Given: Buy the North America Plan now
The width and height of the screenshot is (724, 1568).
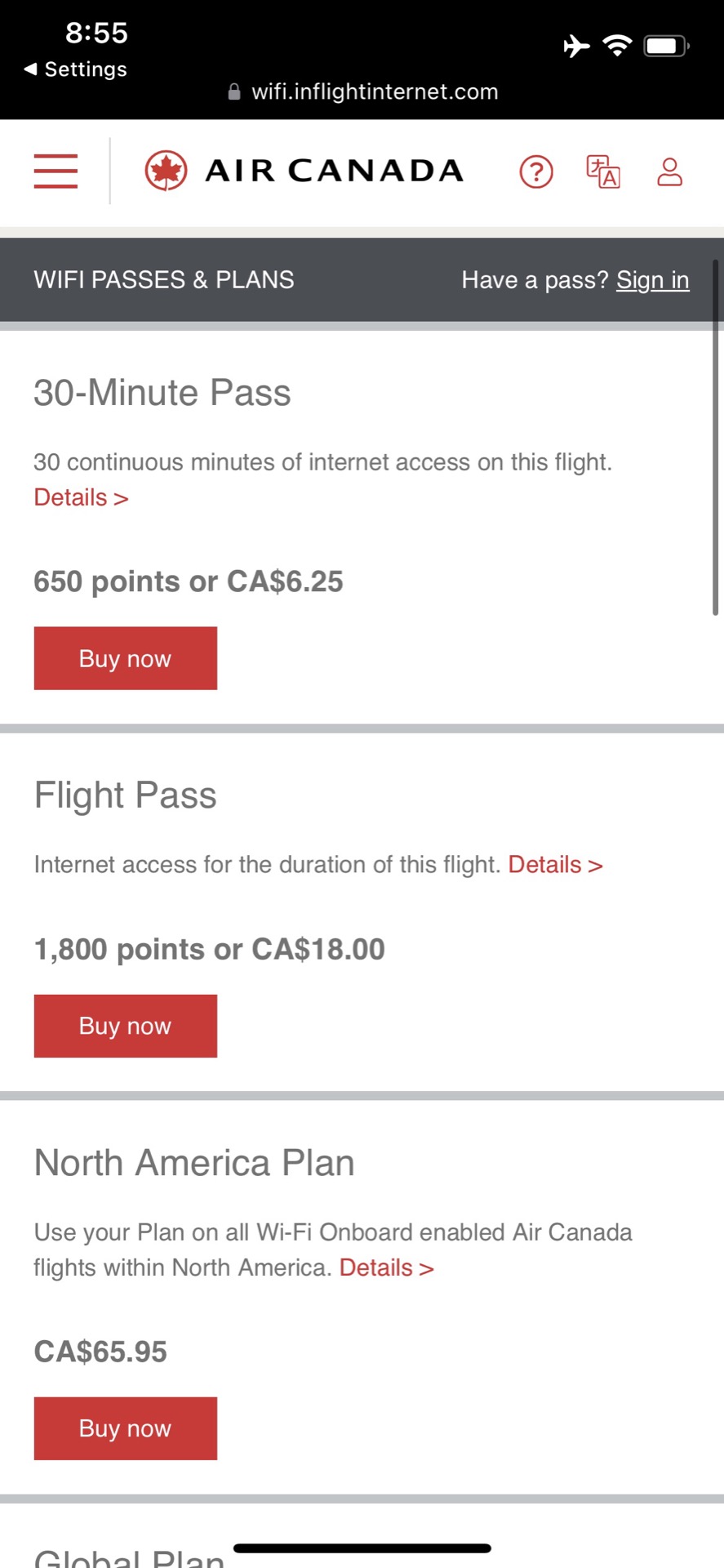Looking at the screenshot, I should [126, 1428].
